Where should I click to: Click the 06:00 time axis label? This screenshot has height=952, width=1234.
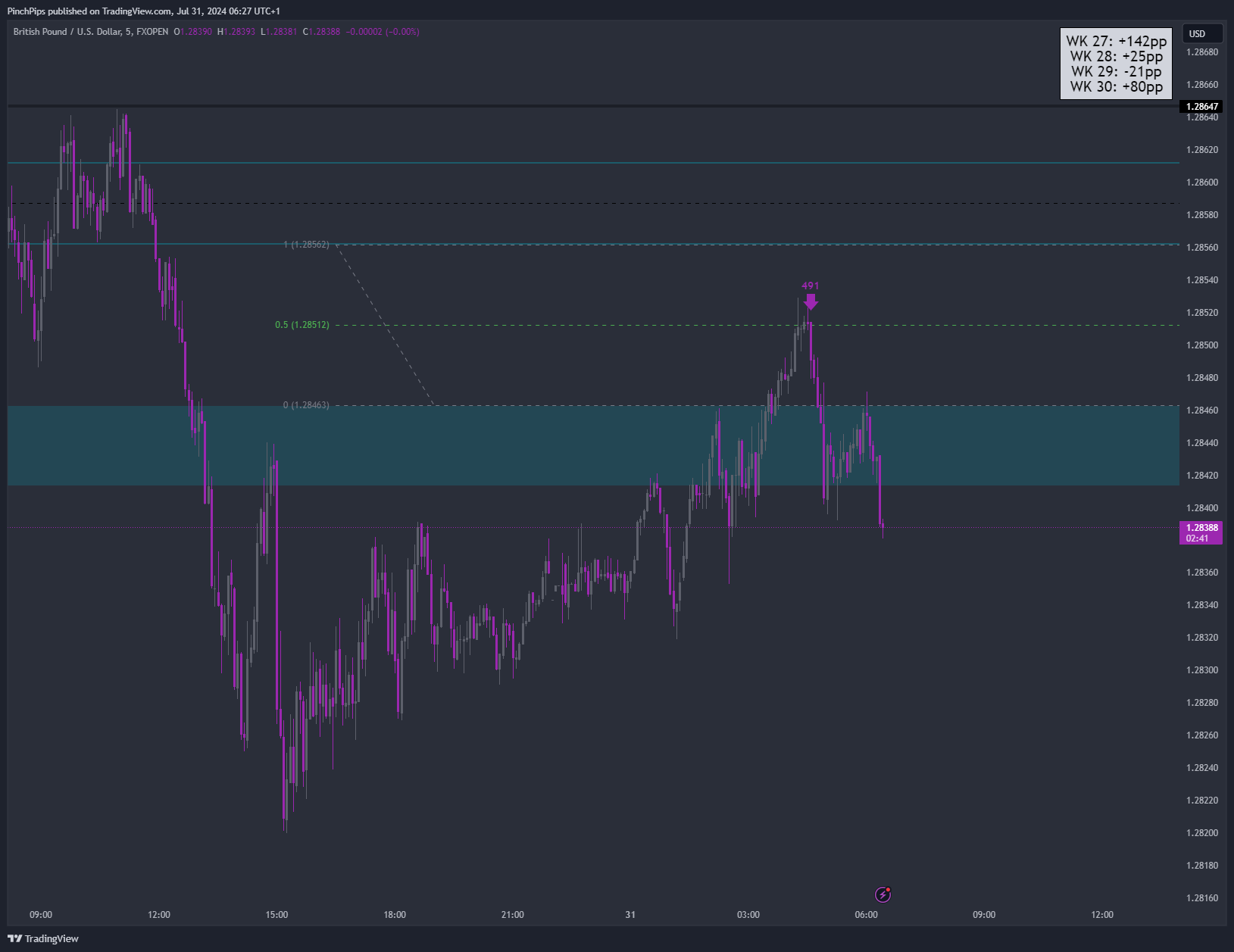867,915
